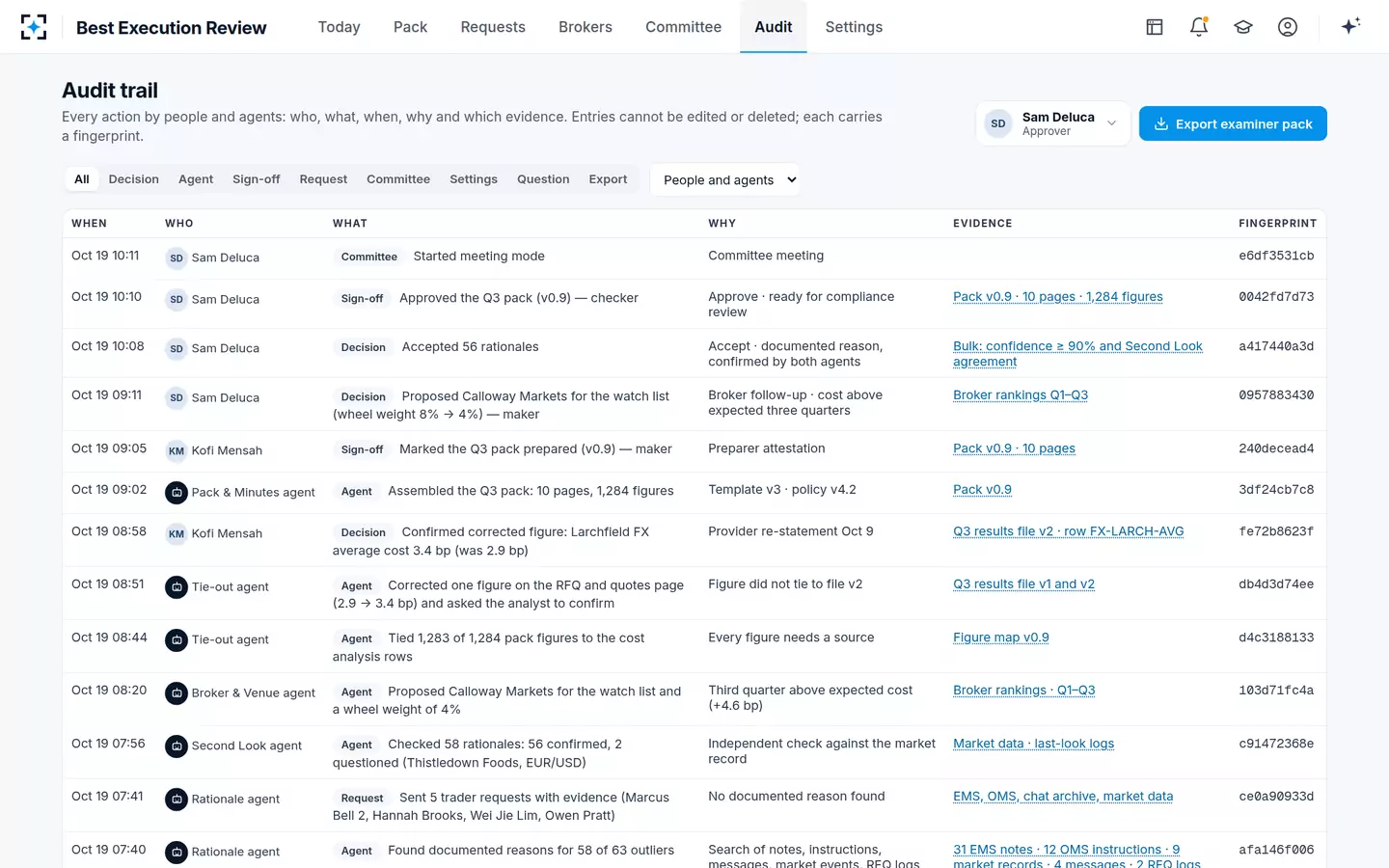This screenshot has height=868, width=1389.
Task: Click fingerprint ce0a90933d
Action: (x=1276, y=797)
